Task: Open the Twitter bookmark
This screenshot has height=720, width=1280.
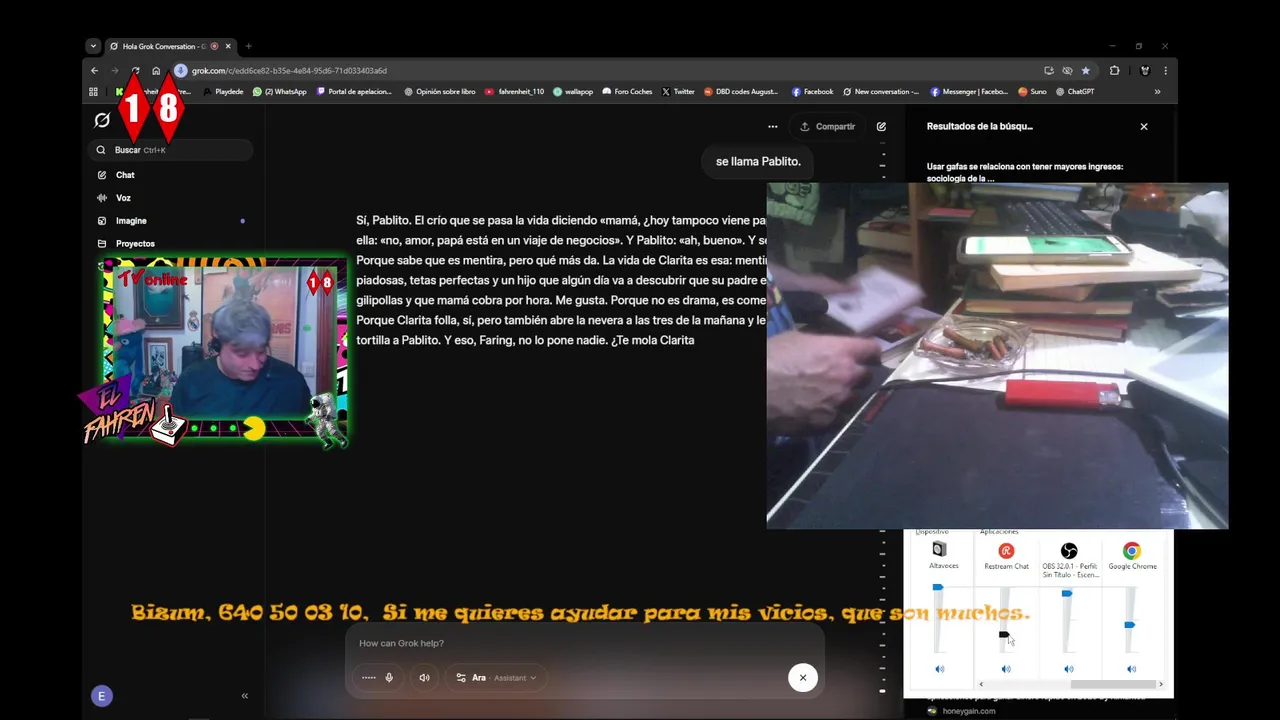Action: point(678,92)
